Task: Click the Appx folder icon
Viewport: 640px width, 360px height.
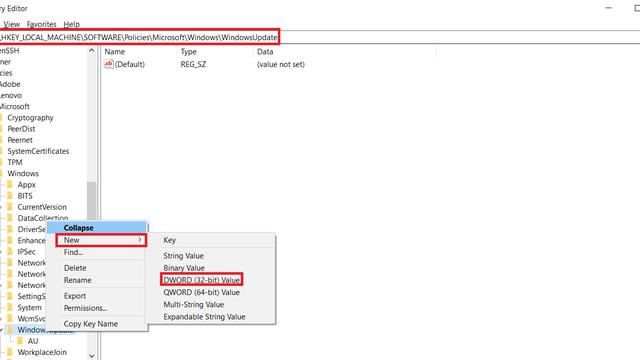Action: pos(10,184)
